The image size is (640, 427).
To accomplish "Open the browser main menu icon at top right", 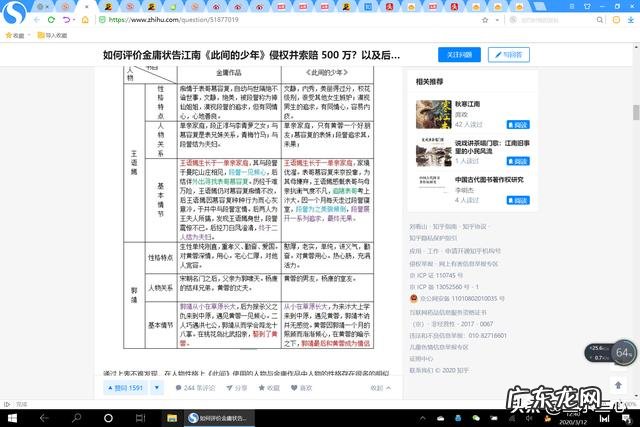I will coord(572,6).
